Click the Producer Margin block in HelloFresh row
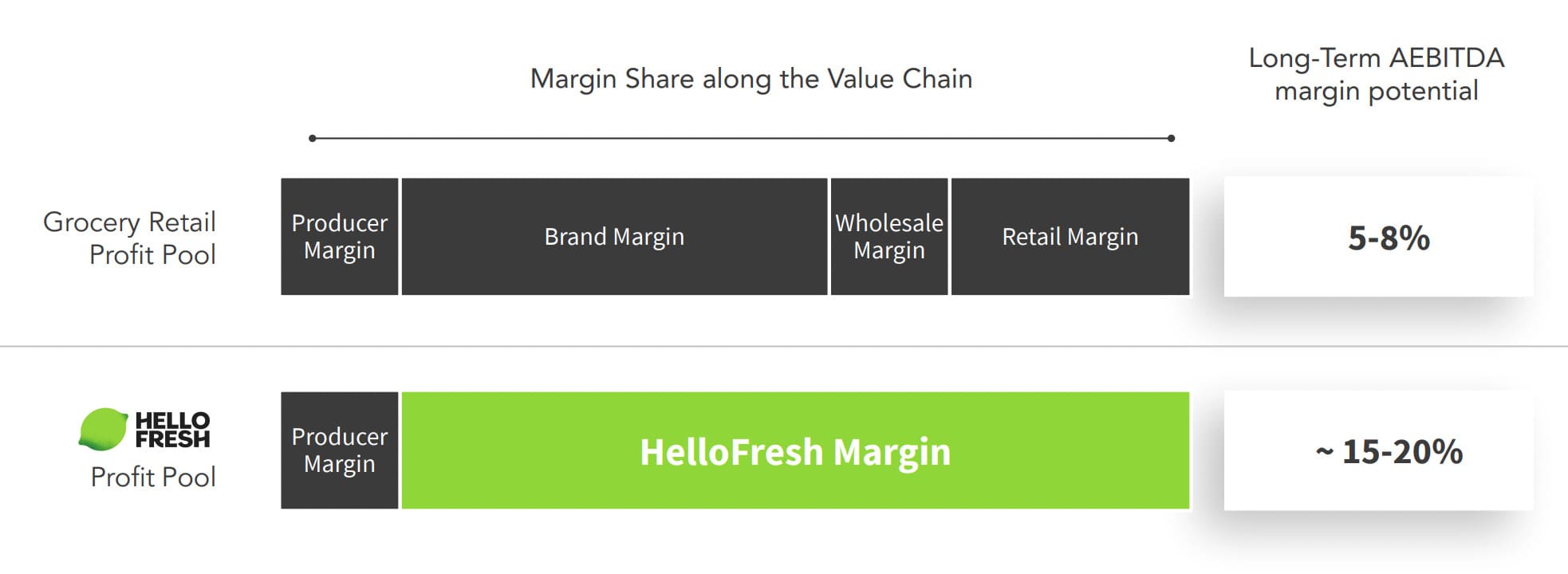 coord(340,450)
